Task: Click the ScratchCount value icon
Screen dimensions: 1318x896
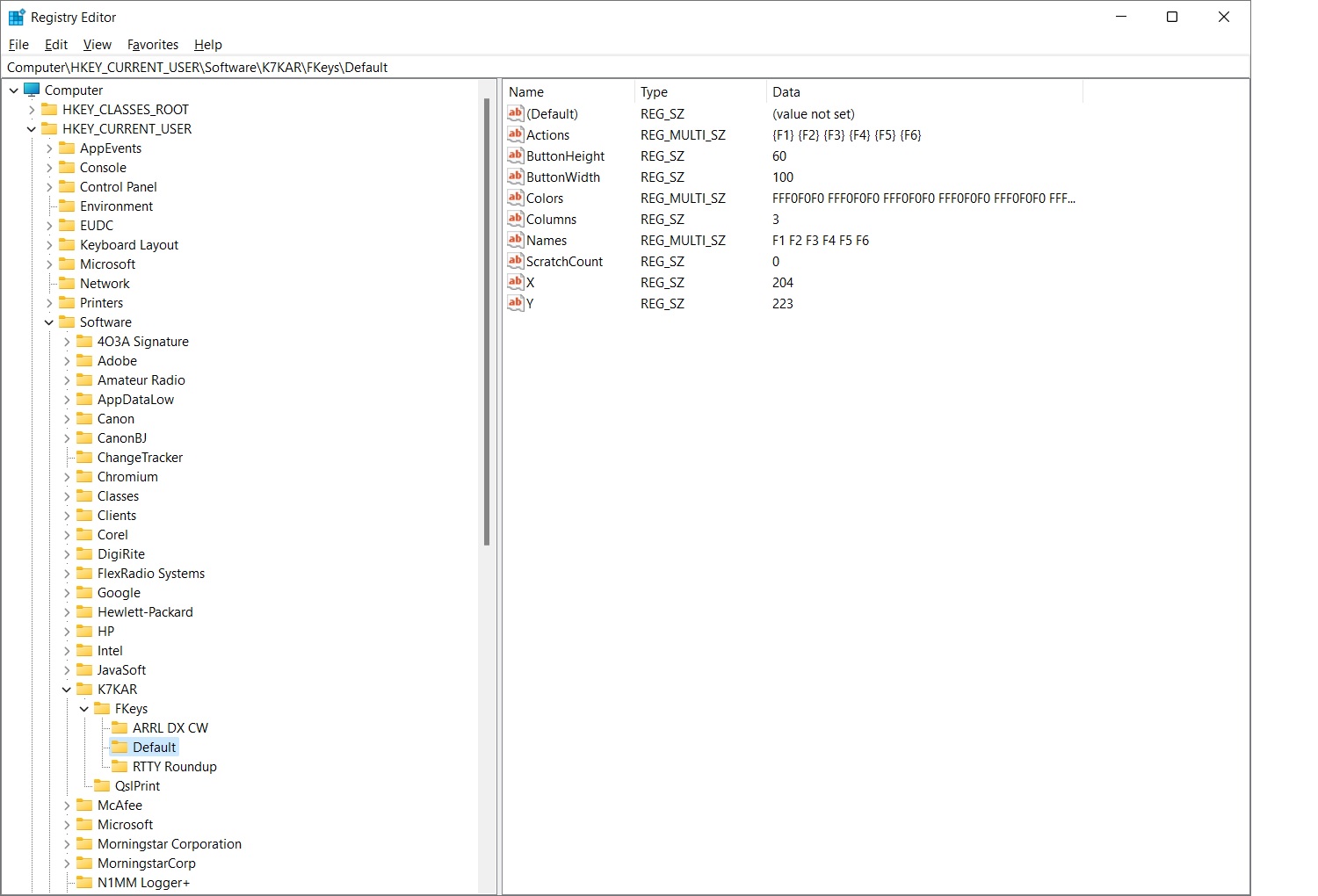Action: click(x=516, y=262)
